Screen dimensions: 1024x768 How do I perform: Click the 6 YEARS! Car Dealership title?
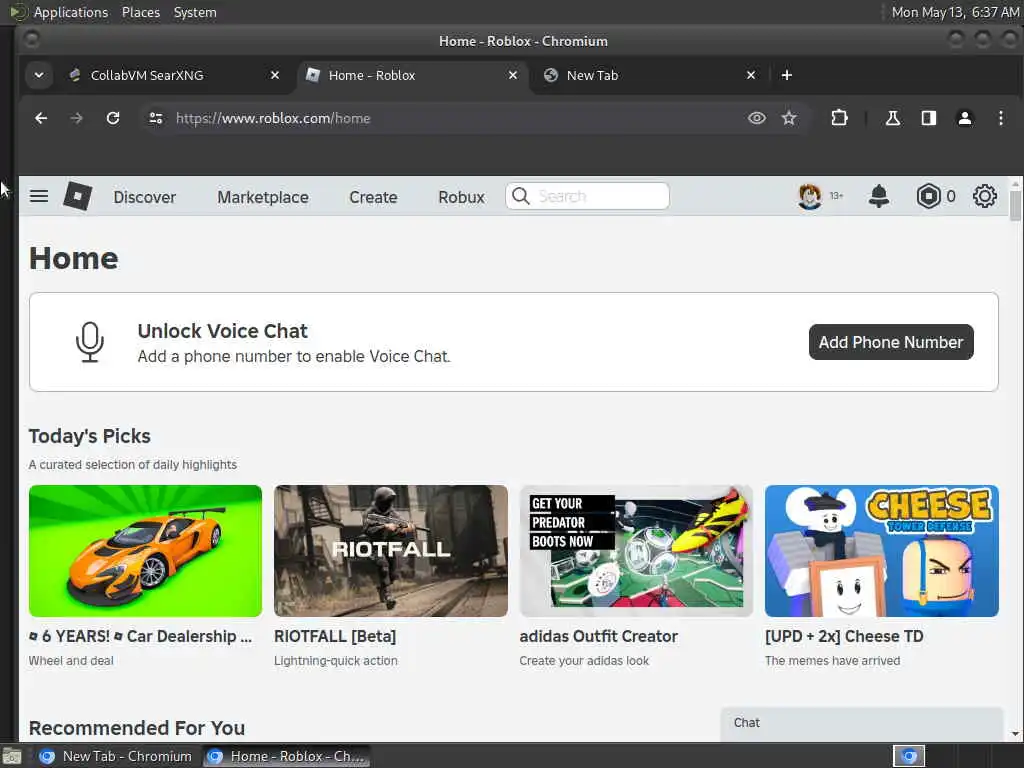coord(140,636)
